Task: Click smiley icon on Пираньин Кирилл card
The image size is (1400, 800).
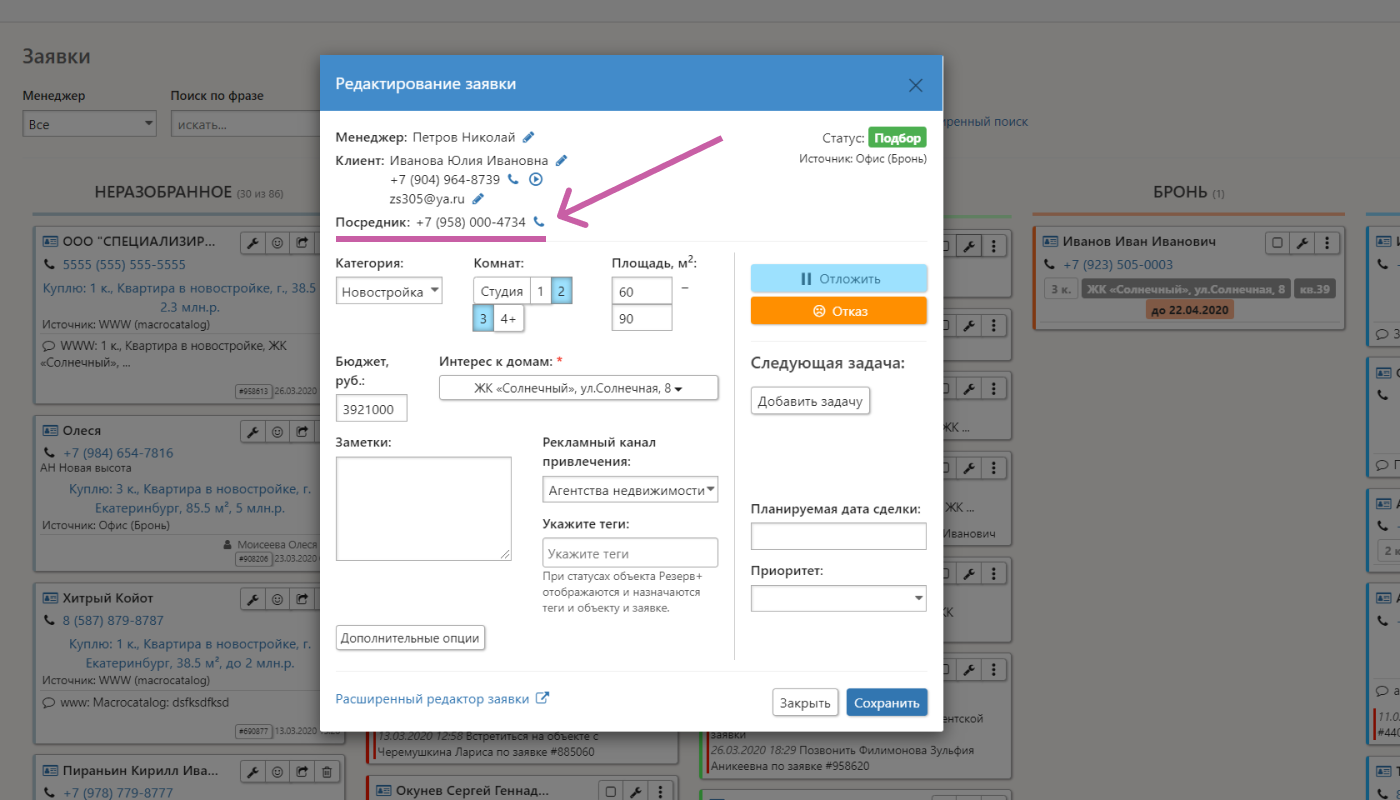Action: click(x=277, y=772)
